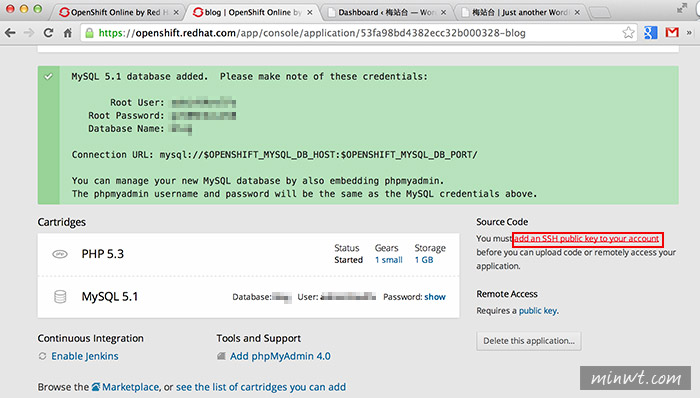Click the Cartridges heading
The height and width of the screenshot is (398, 700).
point(62,222)
